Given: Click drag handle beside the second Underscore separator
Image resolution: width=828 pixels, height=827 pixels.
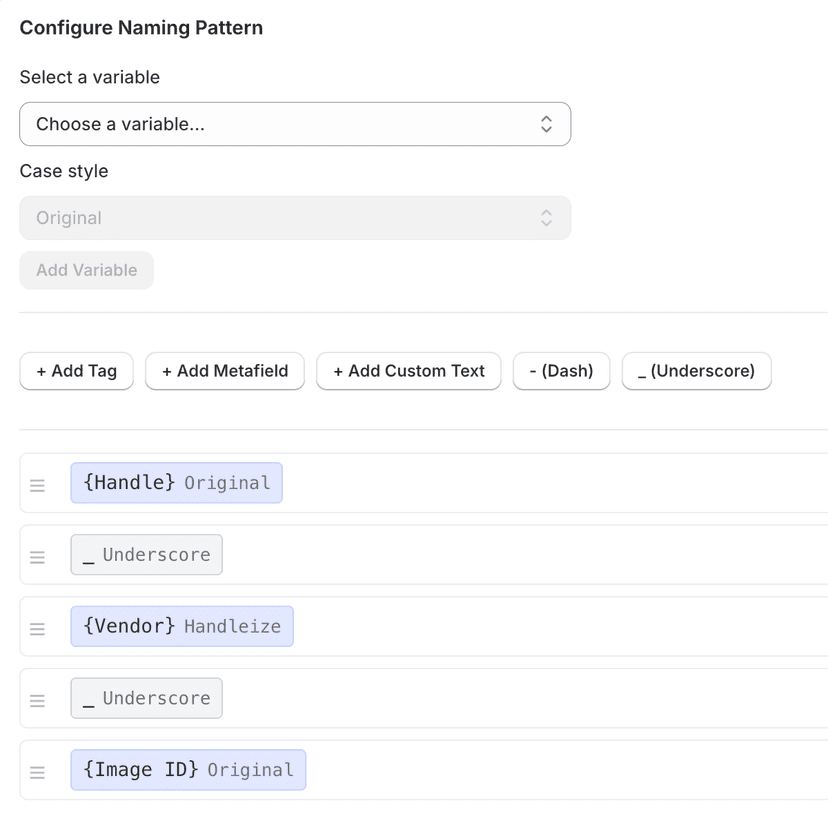Looking at the screenshot, I should click(38, 700).
